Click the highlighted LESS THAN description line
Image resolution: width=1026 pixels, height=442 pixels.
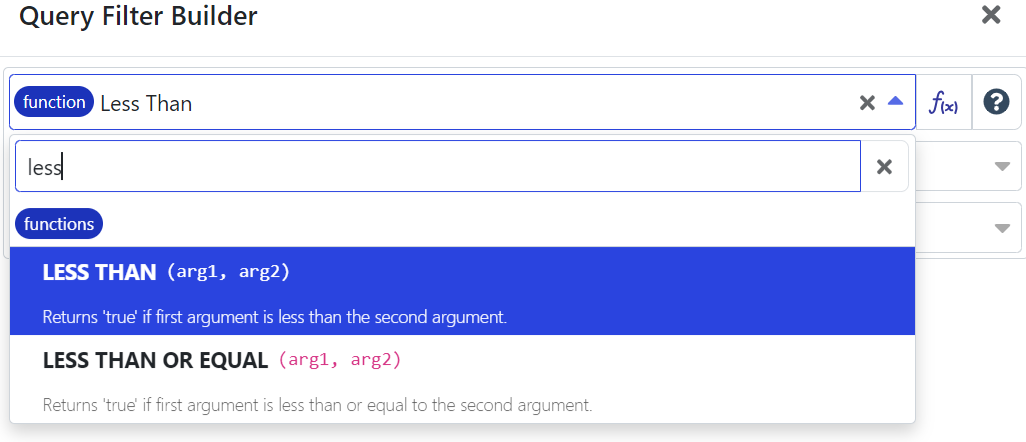275,317
